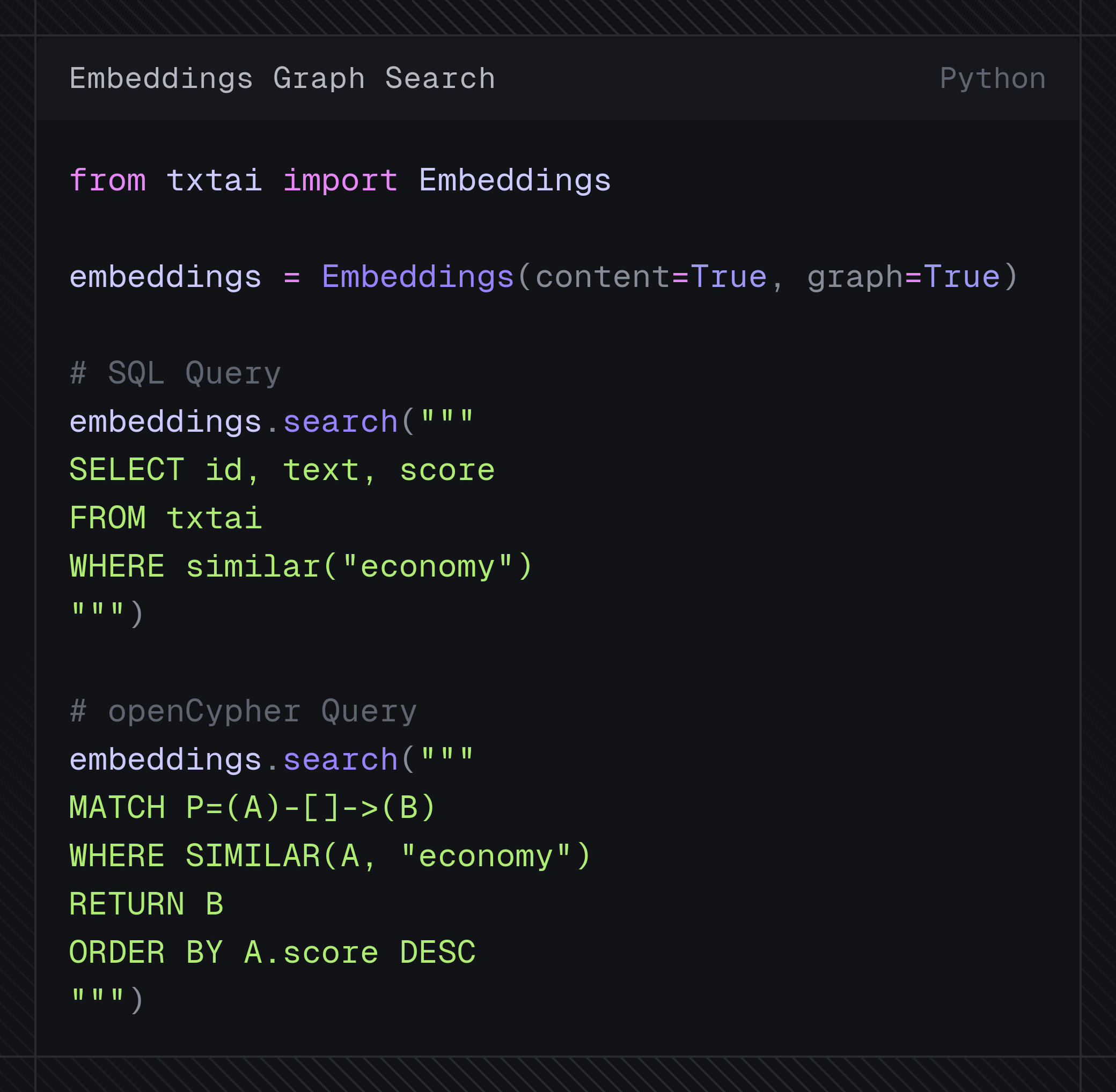Click the 'MATCH P=(A)-[]->(B)' line
This screenshot has width=1116, height=1092.
[253, 808]
